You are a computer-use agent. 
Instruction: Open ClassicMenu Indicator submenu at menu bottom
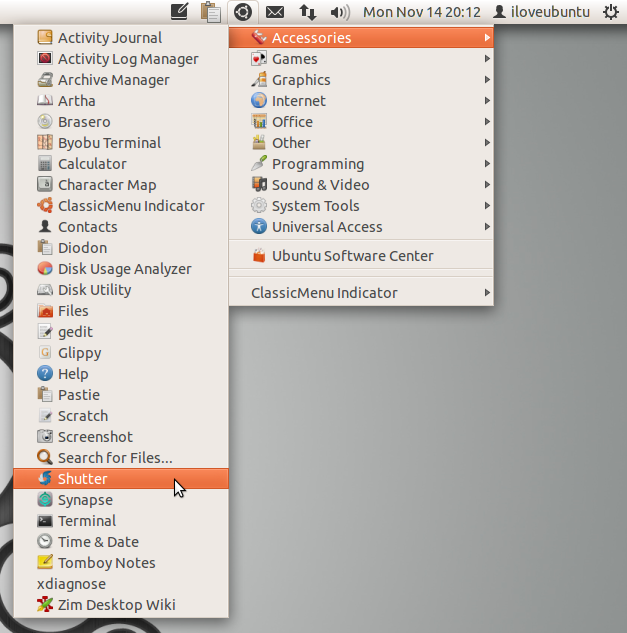(361, 293)
